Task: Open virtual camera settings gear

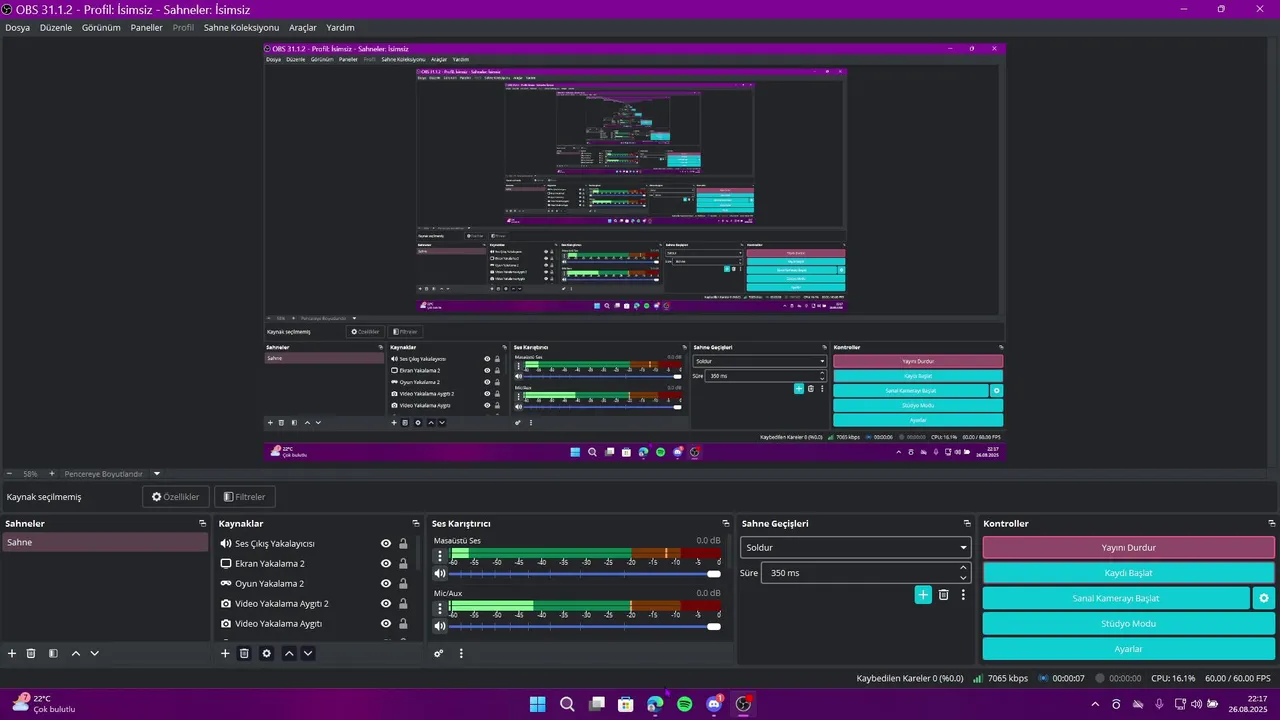Action: (1264, 598)
